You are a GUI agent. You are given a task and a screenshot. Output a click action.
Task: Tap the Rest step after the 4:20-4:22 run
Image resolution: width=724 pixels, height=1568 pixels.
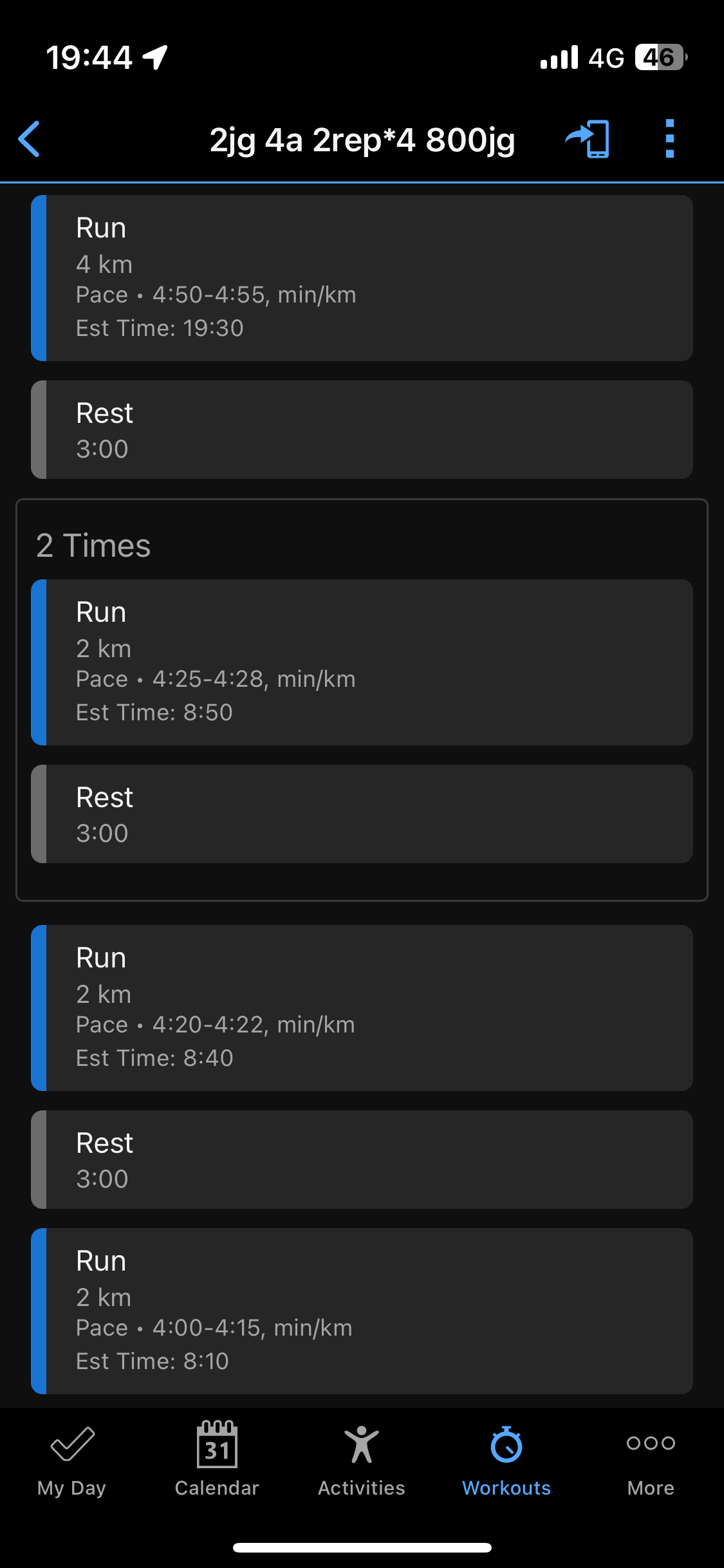pyautogui.click(x=362, y=1159)
